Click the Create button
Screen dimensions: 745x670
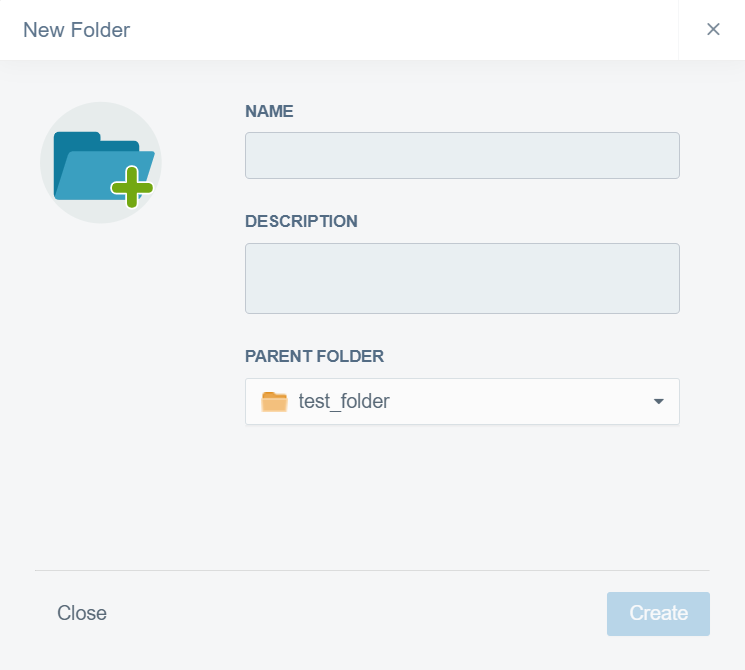pos(658,614)
